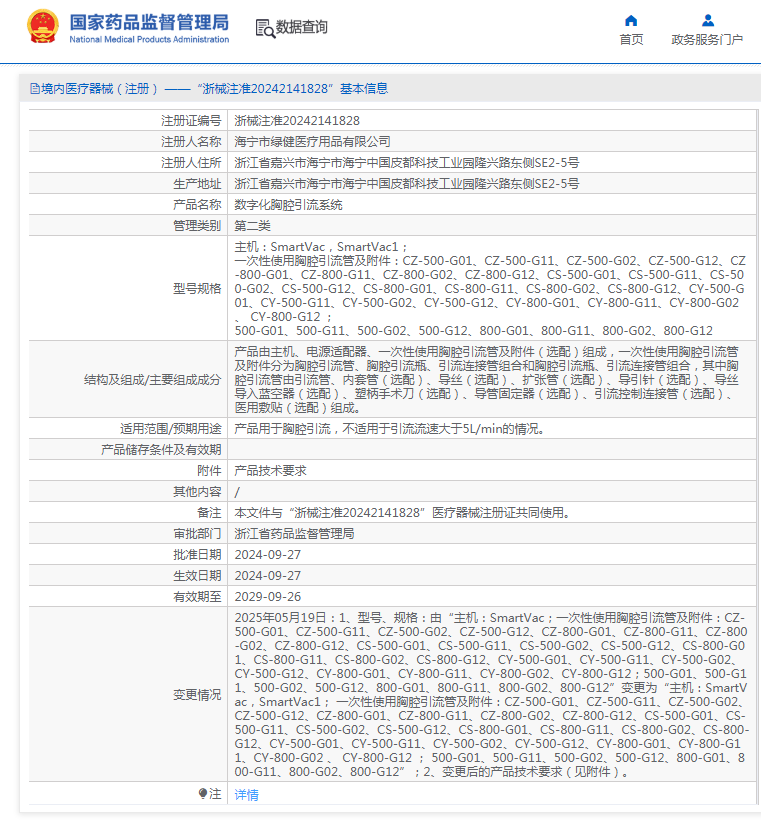Click attachment value 产品技术要求
This screenshot has width=761, height=820.
point(270,471)
